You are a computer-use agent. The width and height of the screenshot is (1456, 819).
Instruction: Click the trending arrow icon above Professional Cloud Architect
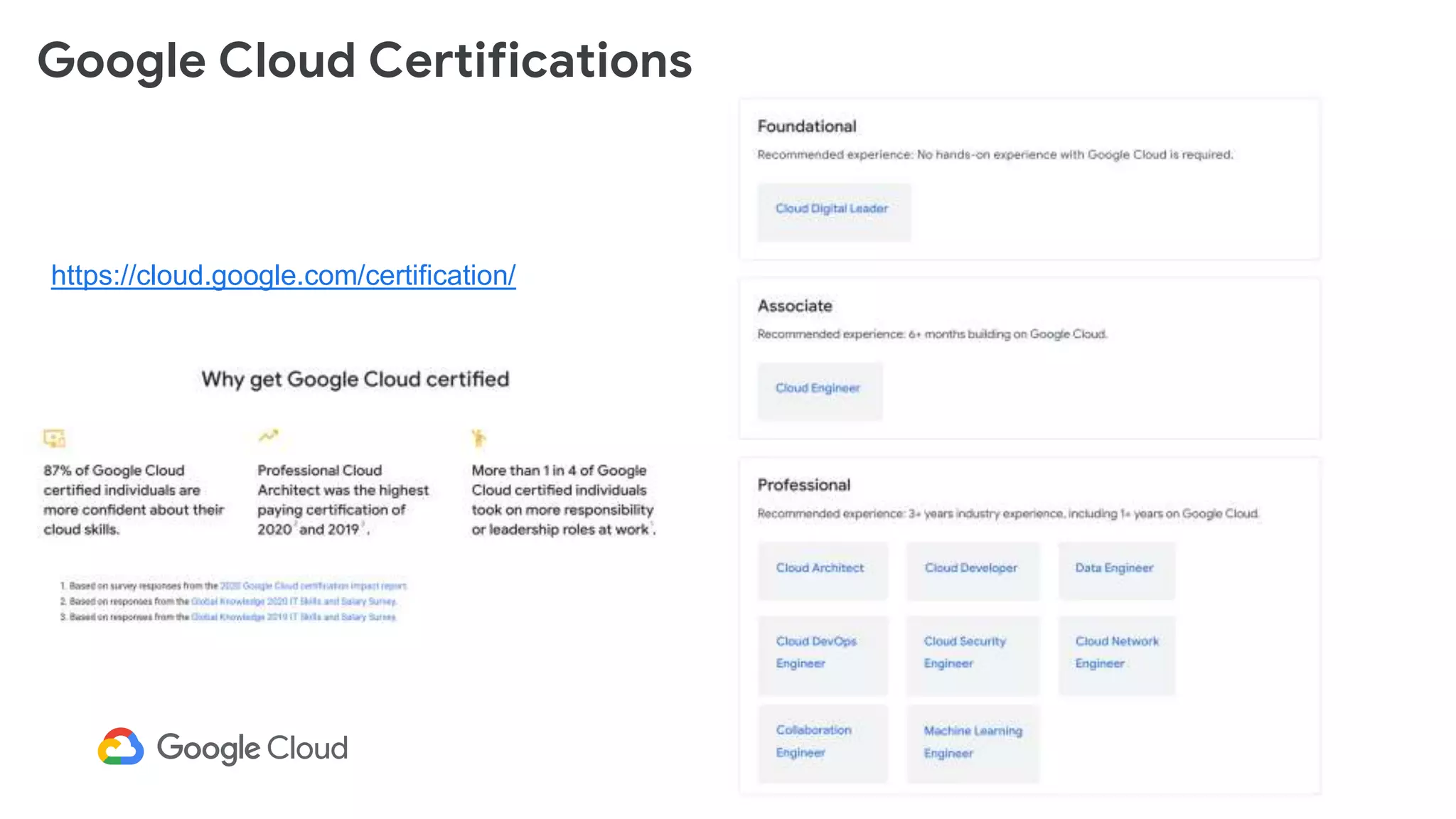(x=269, y=435)
